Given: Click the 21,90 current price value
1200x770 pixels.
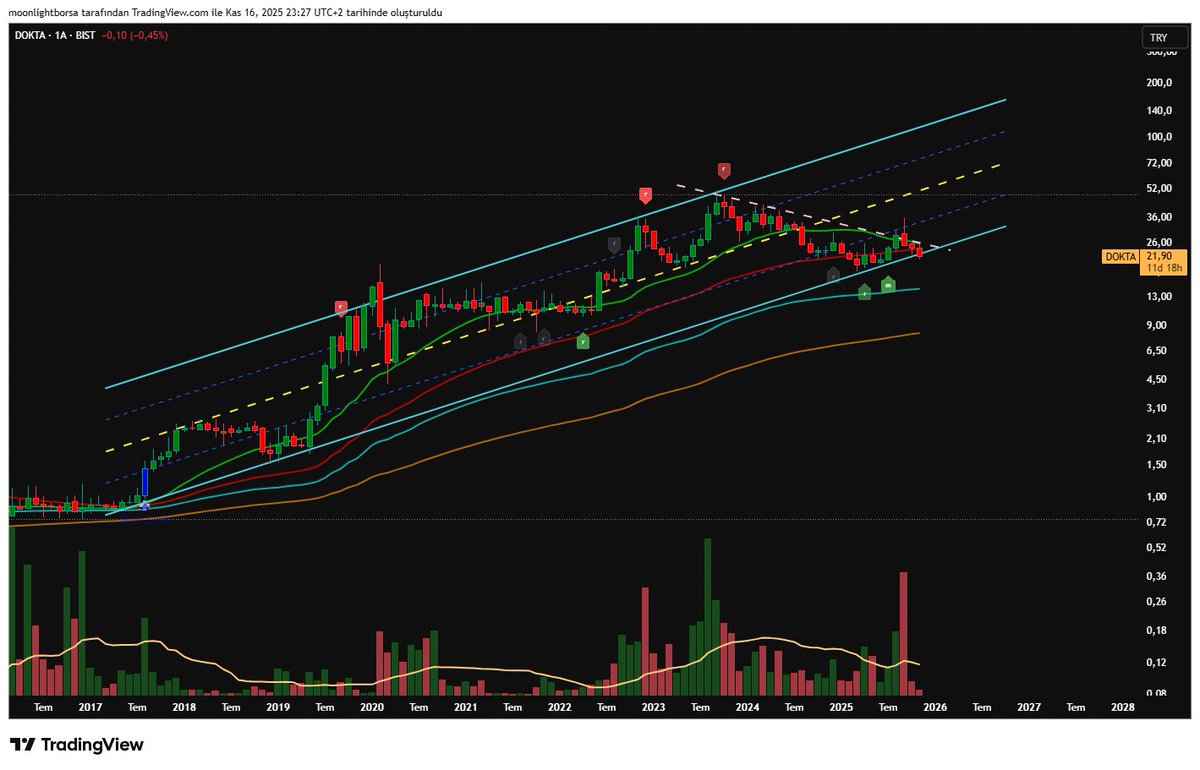Looking at the screenshot, I should click(1160, 257).
